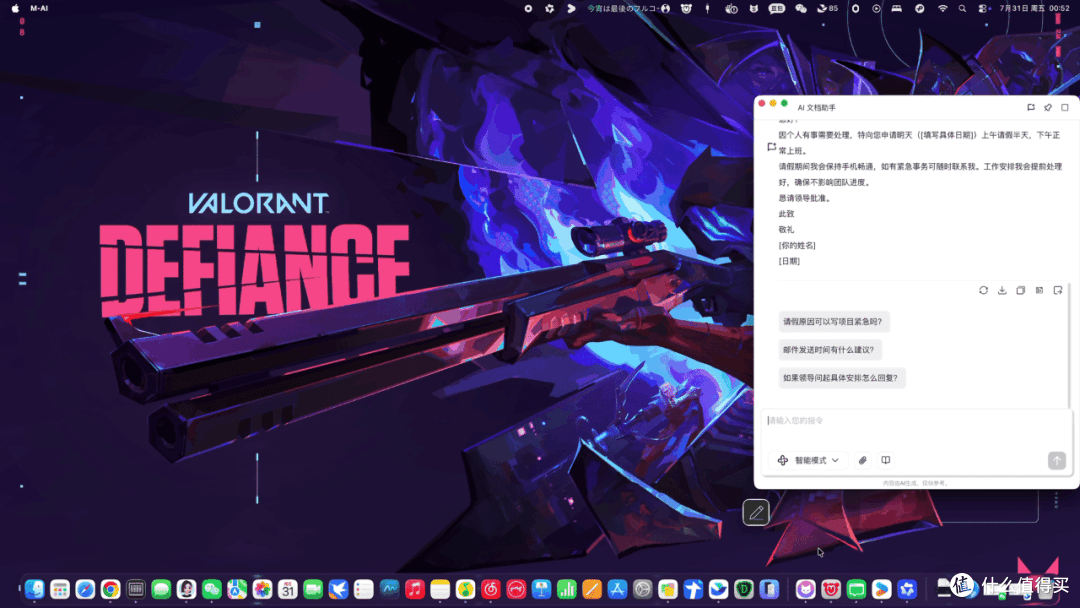Select suggestion 邮件发送时间有什么建议?
1080x608 pixels.
pyautogui.click(x=829, y=350)
